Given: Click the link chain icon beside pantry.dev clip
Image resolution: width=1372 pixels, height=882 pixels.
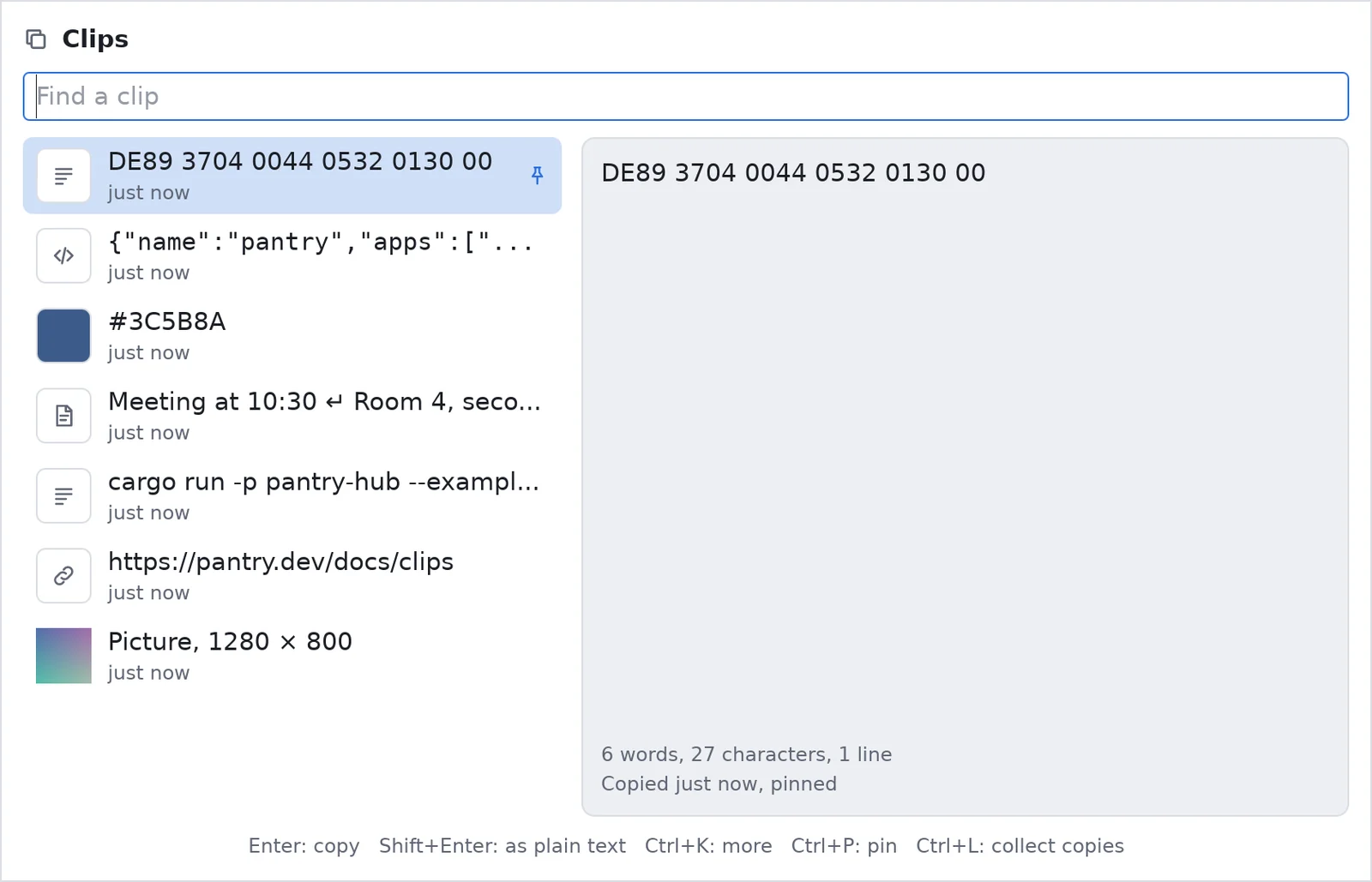Looking at the screenshot, I should tap(63, 576).
